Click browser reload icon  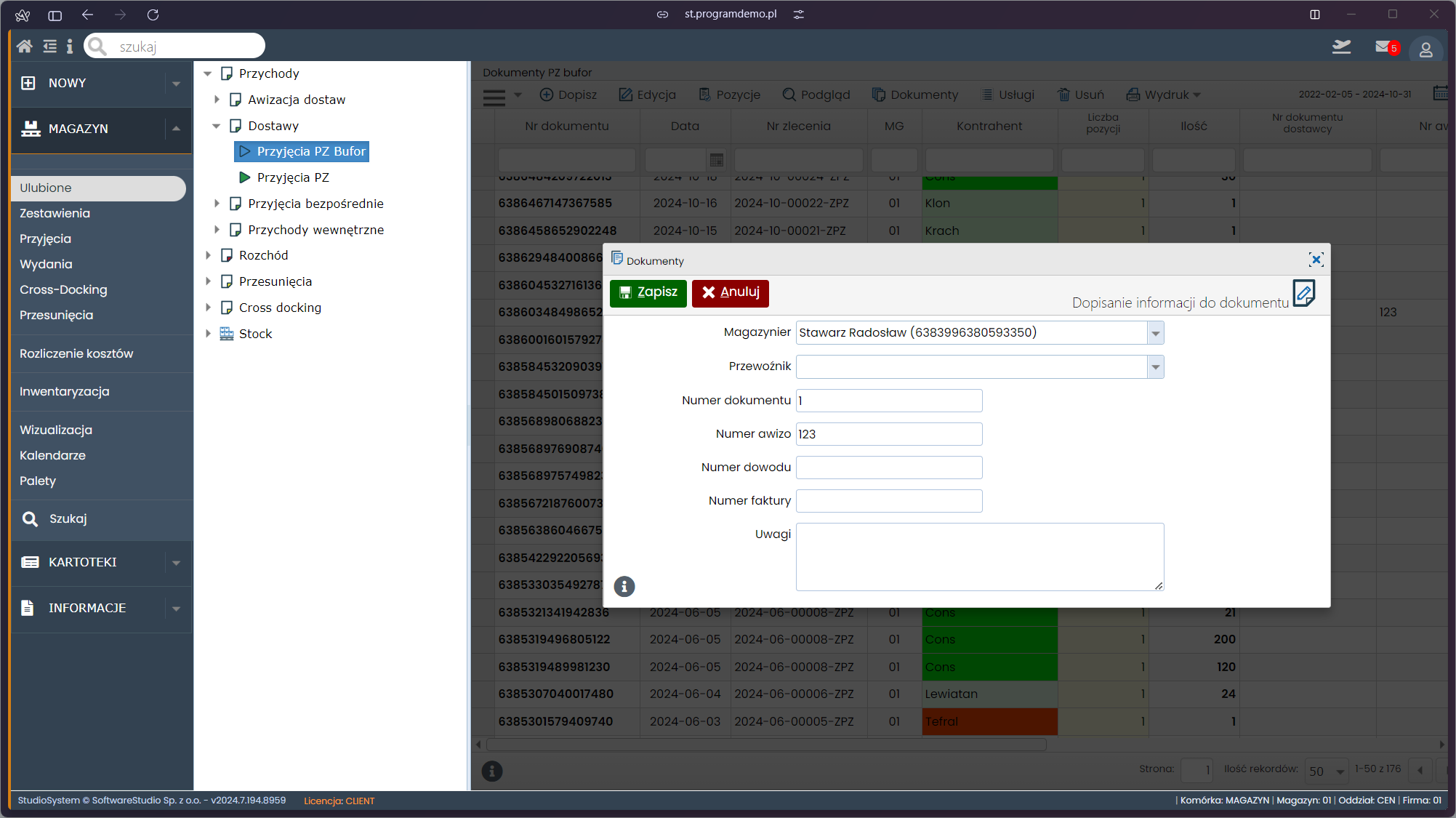[153, 15]
